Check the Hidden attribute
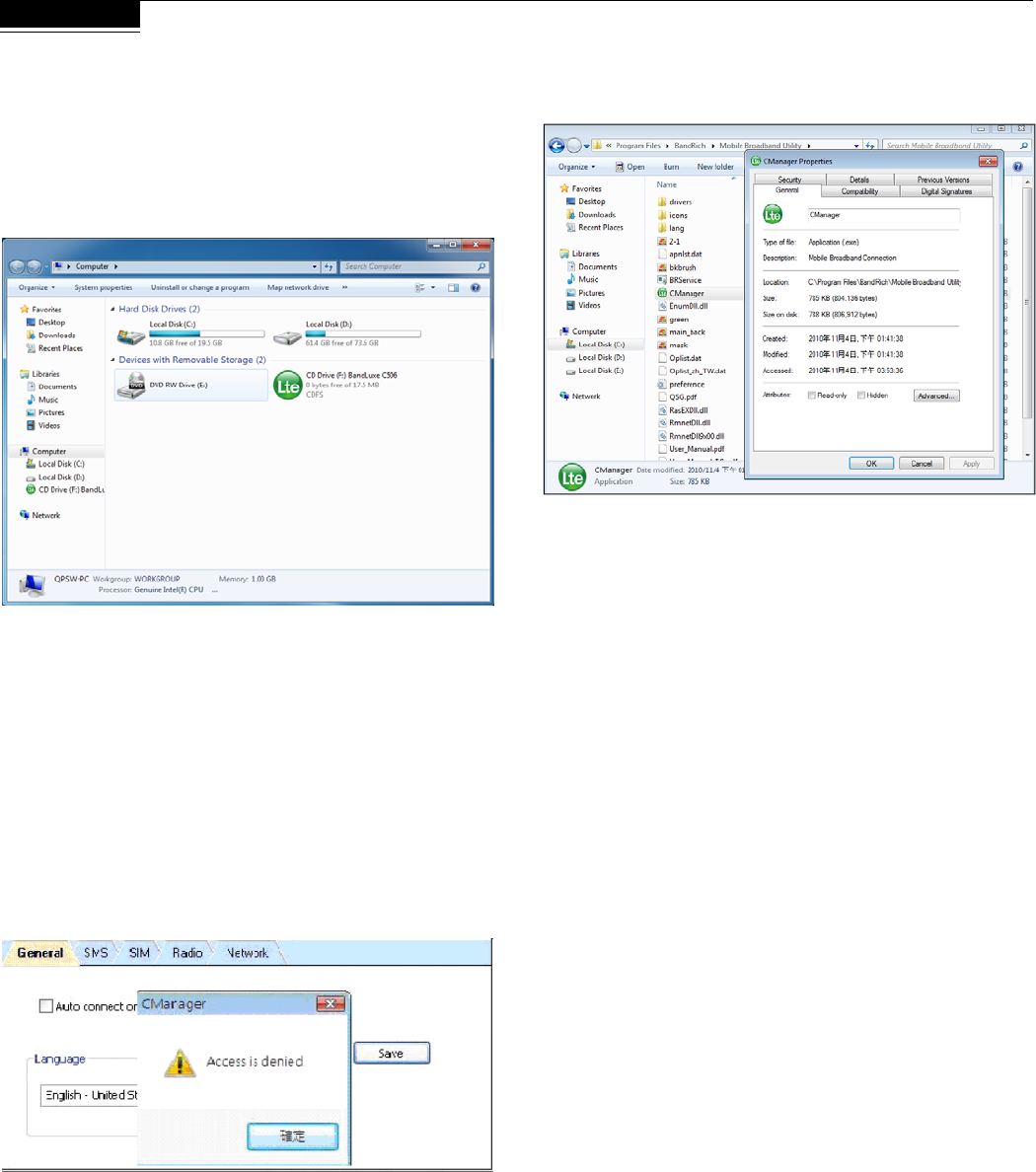 [861, 396]
